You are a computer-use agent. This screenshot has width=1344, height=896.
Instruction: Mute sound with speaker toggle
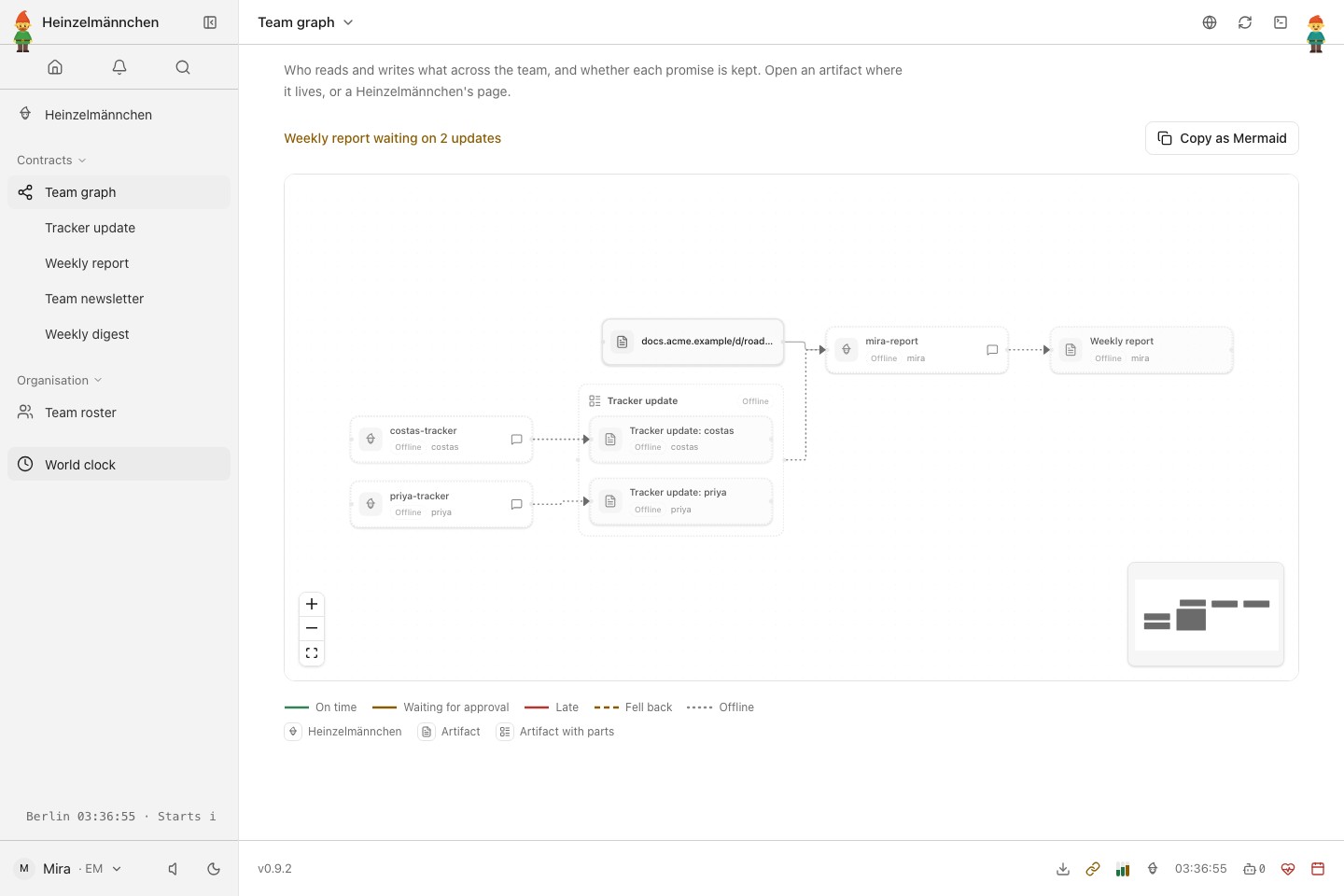click(x=173, y=869)
